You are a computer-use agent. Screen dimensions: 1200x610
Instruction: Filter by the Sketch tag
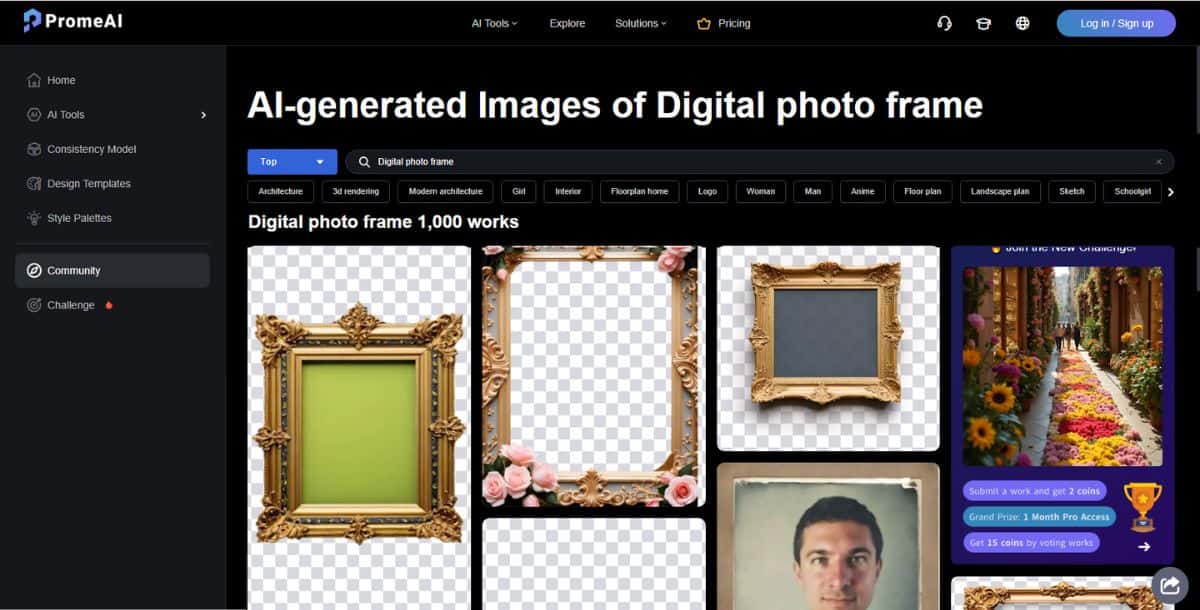point(1072,192)
